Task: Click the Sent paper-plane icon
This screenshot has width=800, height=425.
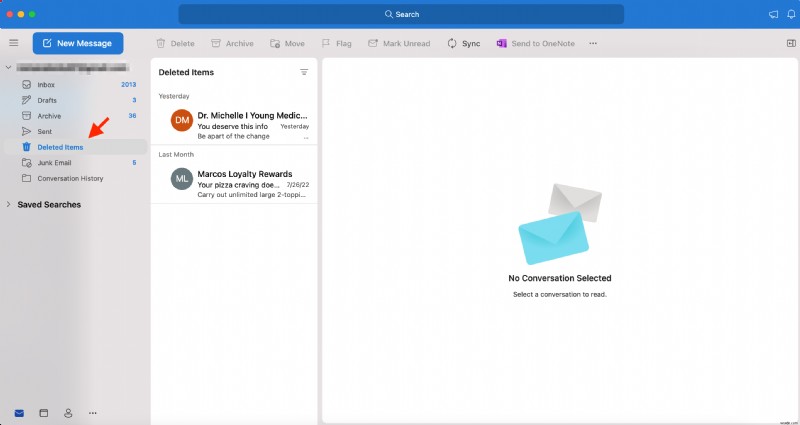Action: click(27, 132)
